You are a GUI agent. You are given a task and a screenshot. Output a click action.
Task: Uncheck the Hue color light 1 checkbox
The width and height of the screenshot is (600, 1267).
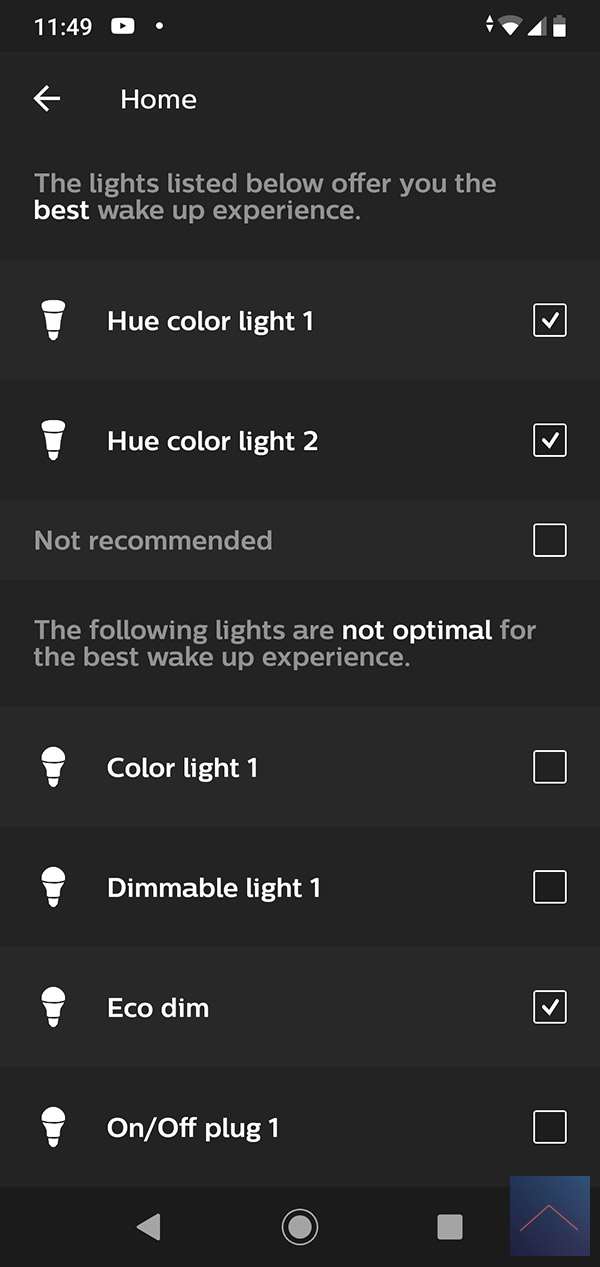550,321
